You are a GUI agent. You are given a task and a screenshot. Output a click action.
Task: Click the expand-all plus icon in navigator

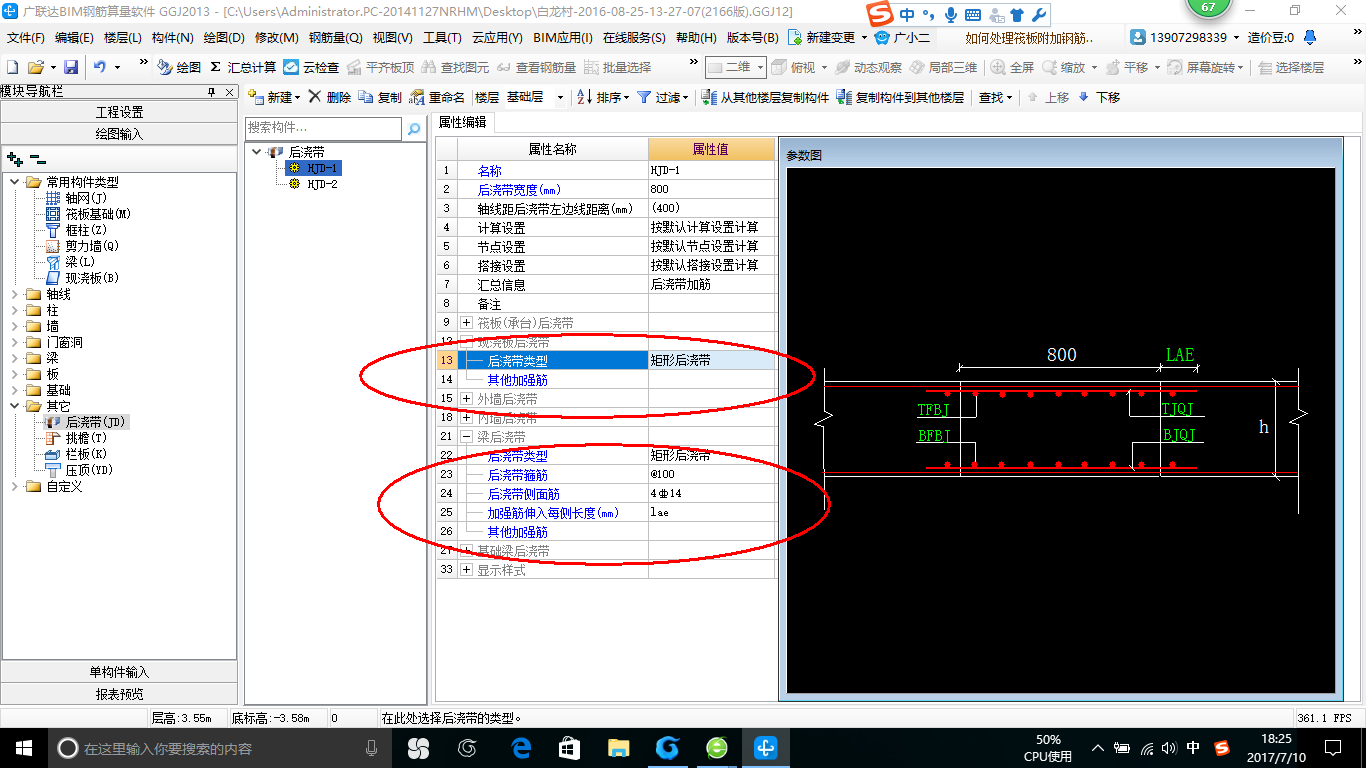pos(14,159)
